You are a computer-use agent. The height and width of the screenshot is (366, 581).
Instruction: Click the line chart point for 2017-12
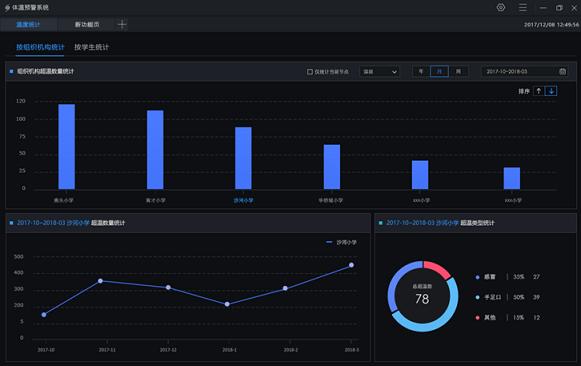click(168, 287)
